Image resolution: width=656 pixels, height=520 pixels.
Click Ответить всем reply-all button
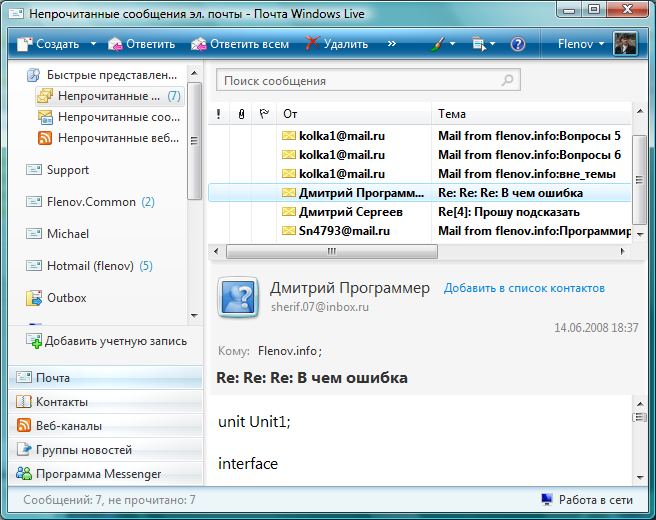[x=240, y=44]
